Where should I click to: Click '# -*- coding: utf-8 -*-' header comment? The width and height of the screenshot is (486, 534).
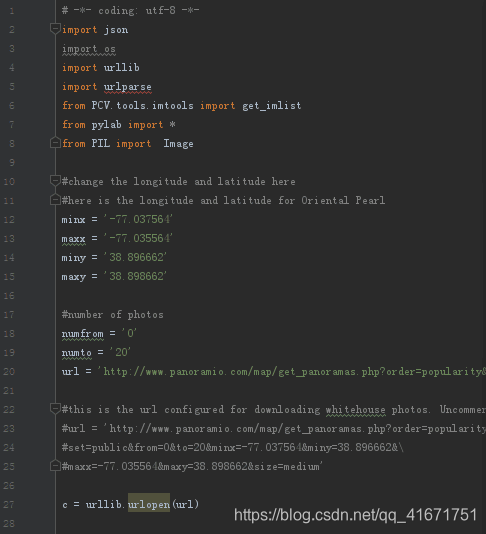pos(130,11)
